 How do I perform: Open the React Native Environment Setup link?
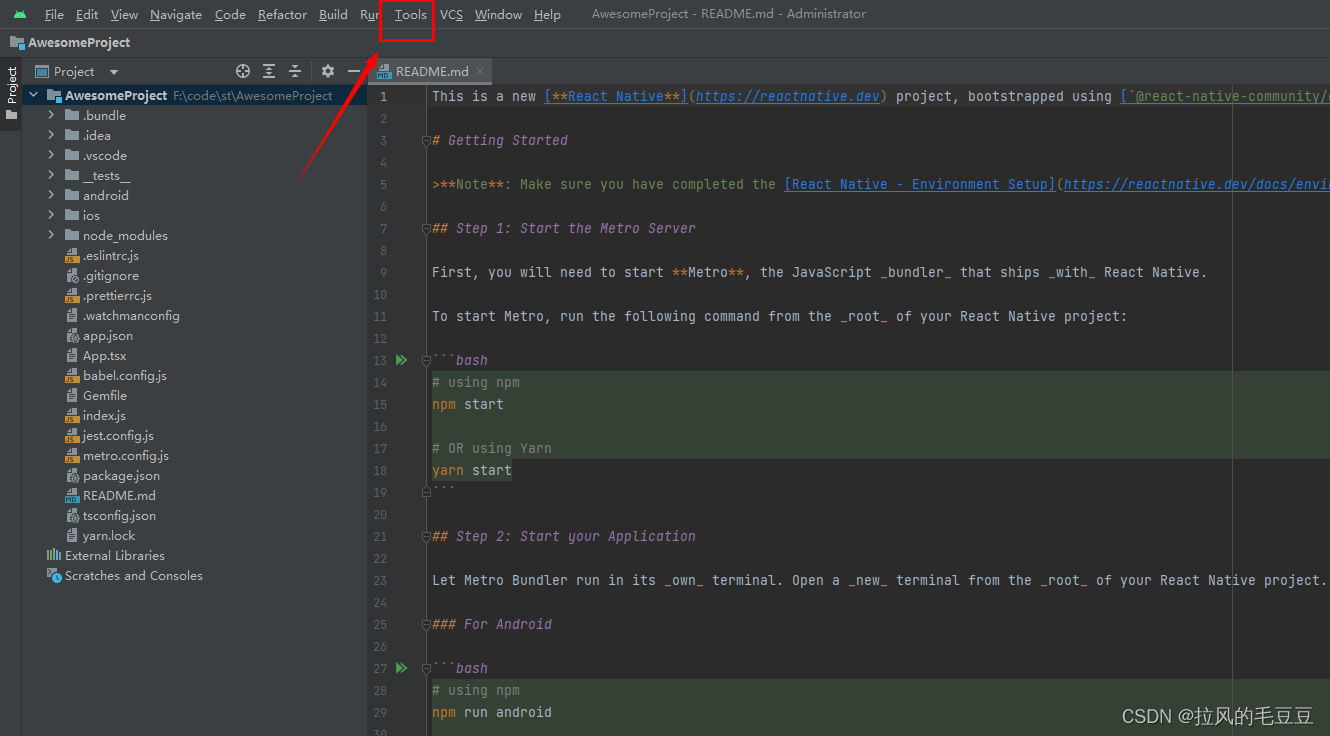coord(918,183)
